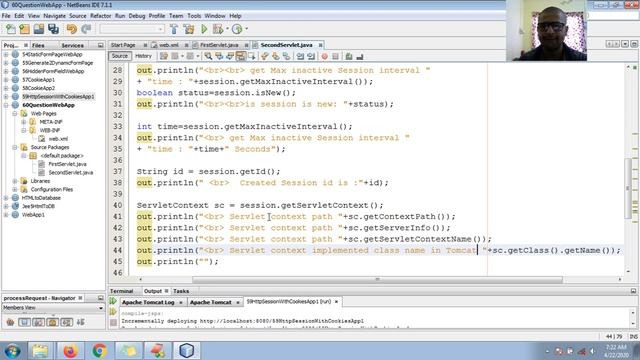Click the Redo arrow icon
Image resolution: width=640 pixels, height=360 pixels.
click(86, 29)
